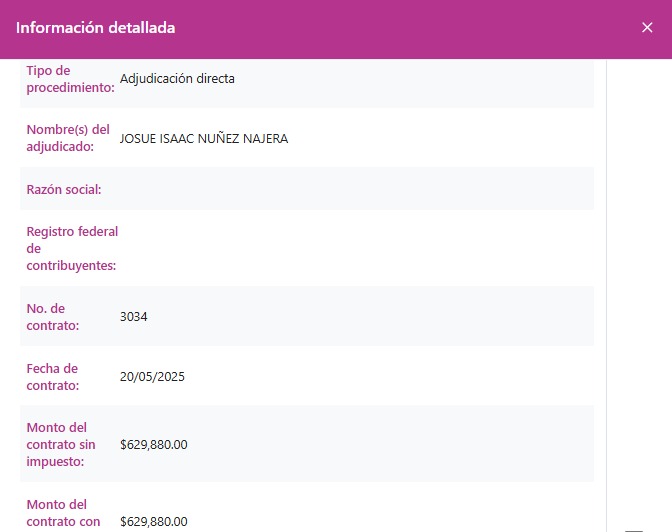Select the contract date 20/05/2025
Screen dimensions: 672x532
coord(152,377)
